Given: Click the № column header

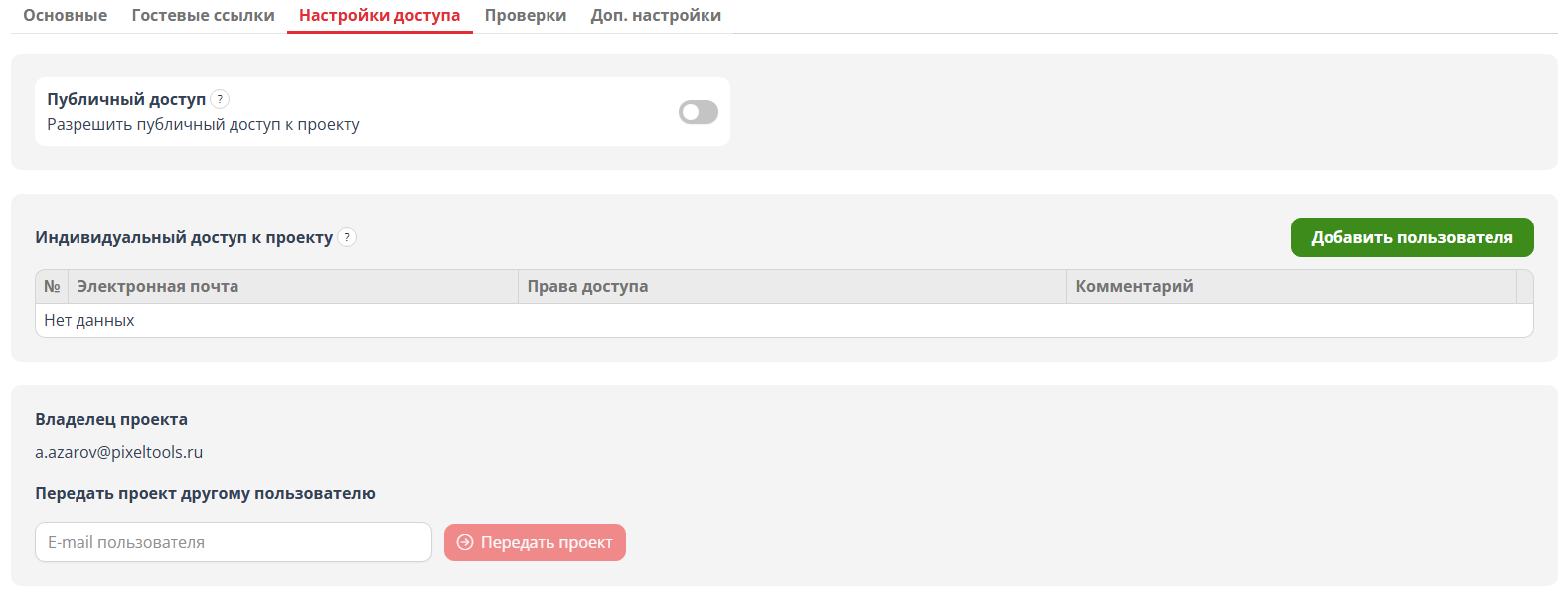Looking at the screenshot, I should pos(53,286).
